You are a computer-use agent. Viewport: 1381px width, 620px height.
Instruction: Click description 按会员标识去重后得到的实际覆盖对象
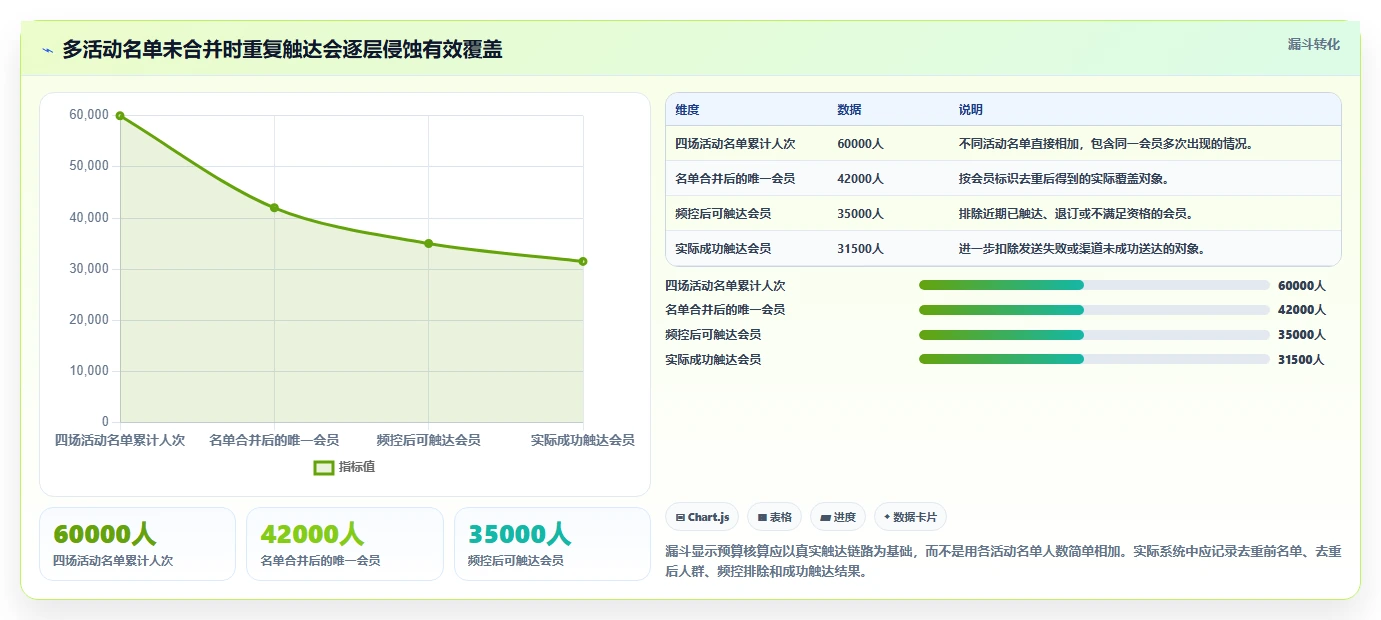click(x=1064, y=179)
